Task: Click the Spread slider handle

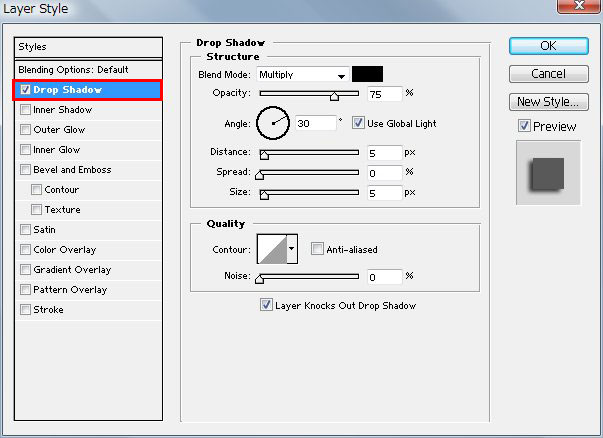Action: [x=260, y=175]
